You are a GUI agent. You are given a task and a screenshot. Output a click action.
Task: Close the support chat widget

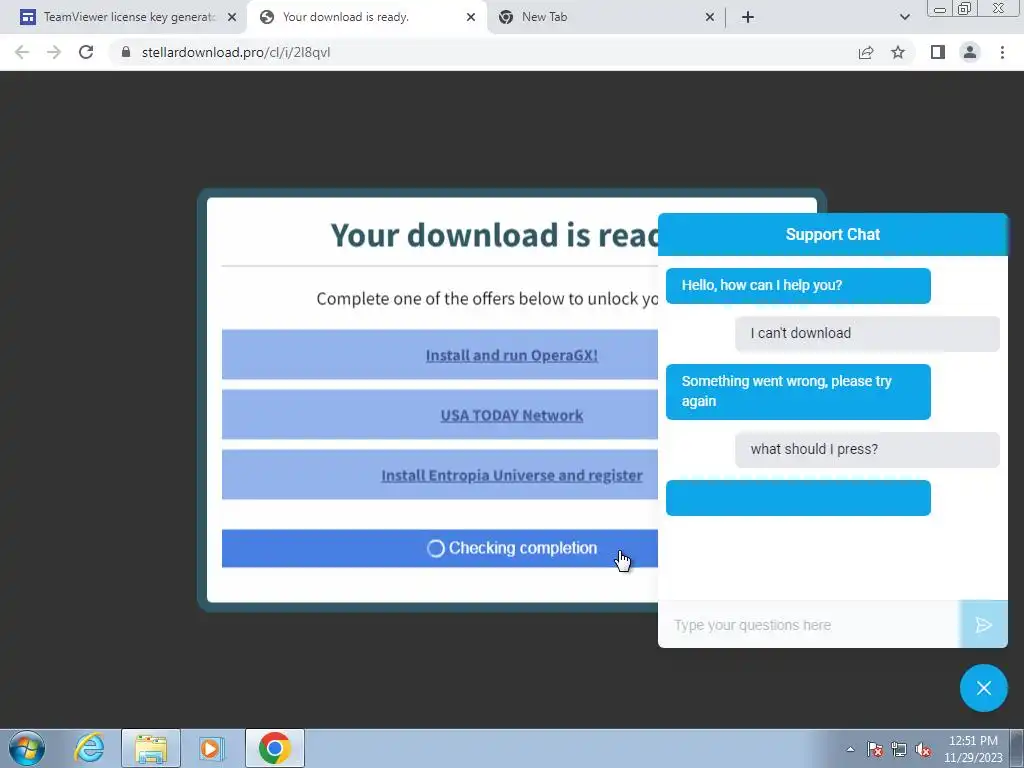coord(984,688)
